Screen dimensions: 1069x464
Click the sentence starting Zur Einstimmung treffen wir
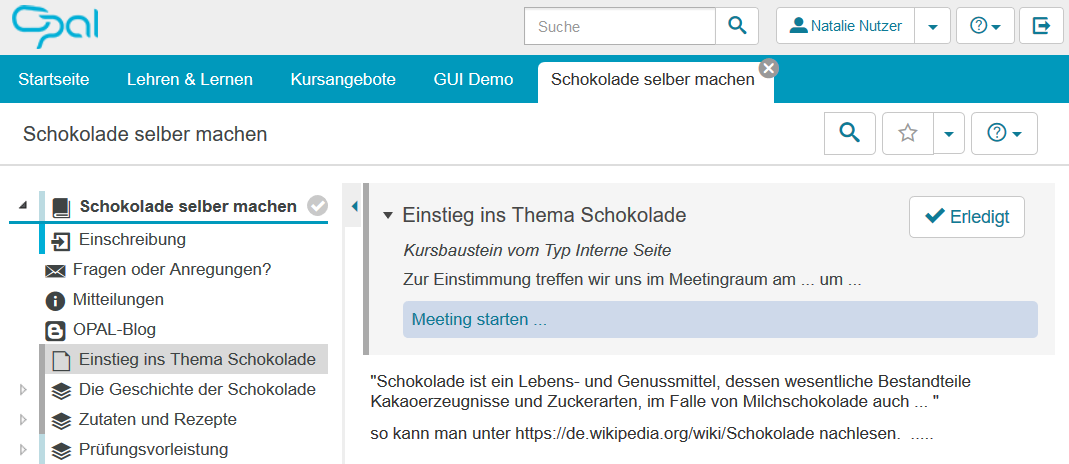coord(633,279)
